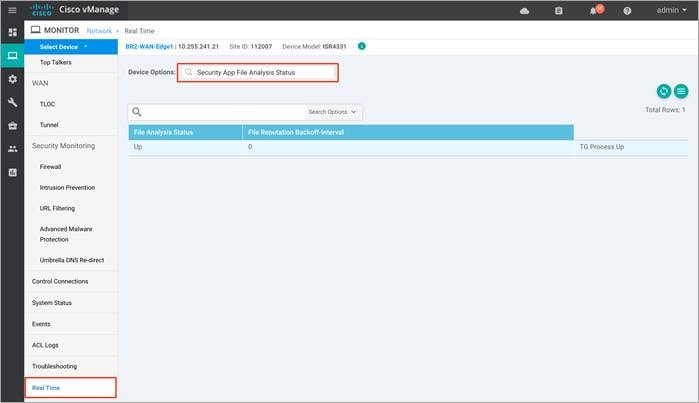
Task: Open Events in sidebar
Action: tap(41, 324)
